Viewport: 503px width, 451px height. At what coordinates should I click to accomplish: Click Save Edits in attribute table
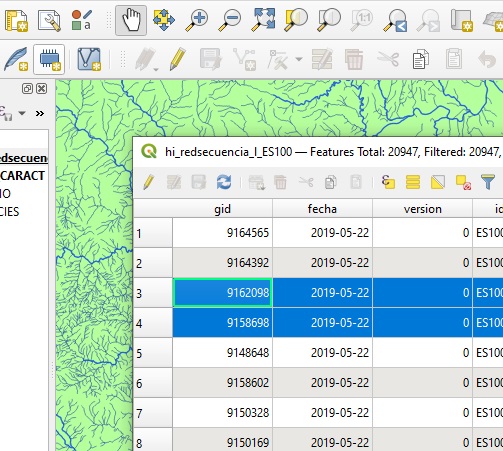coord(199,183)
